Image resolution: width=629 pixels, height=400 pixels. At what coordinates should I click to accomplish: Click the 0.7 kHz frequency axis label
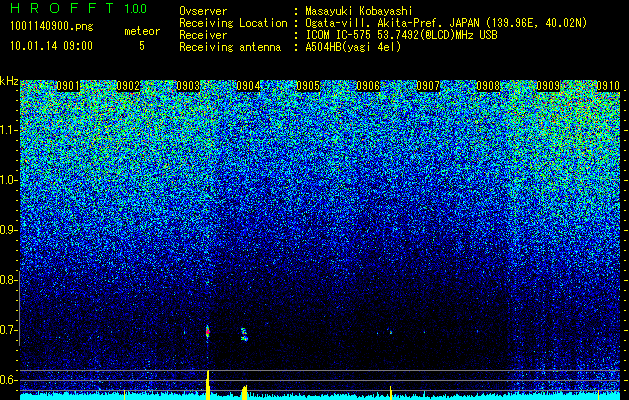[x=8, y=330]
